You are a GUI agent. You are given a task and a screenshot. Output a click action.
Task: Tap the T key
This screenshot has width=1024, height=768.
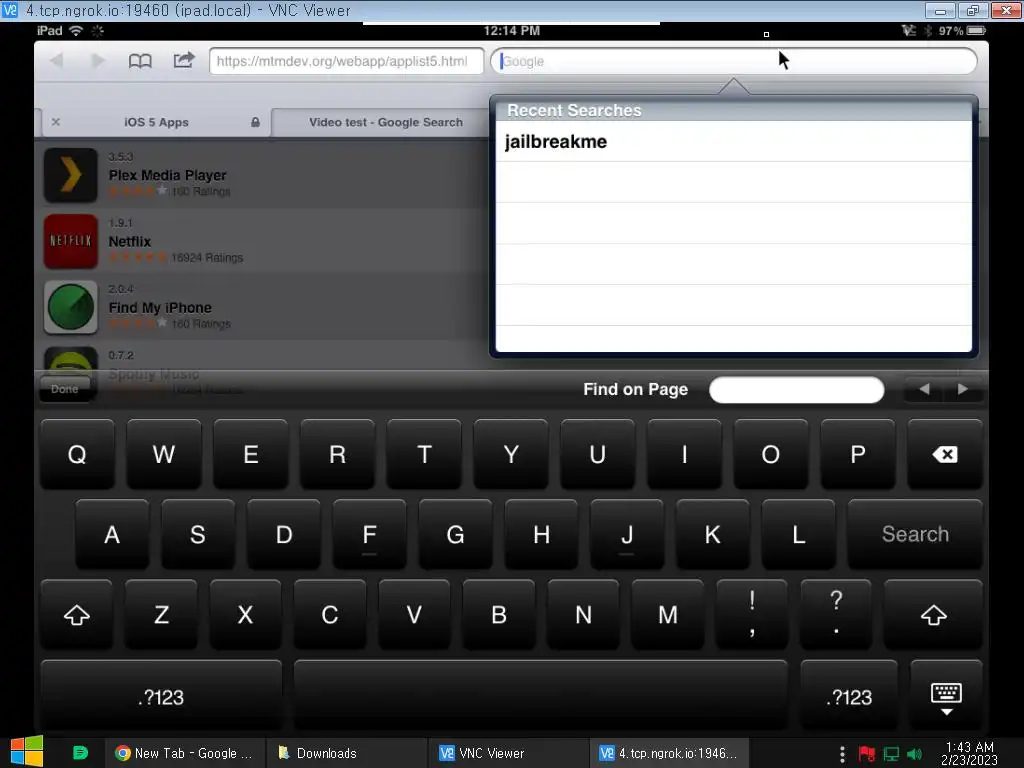(x=424, y=455)
